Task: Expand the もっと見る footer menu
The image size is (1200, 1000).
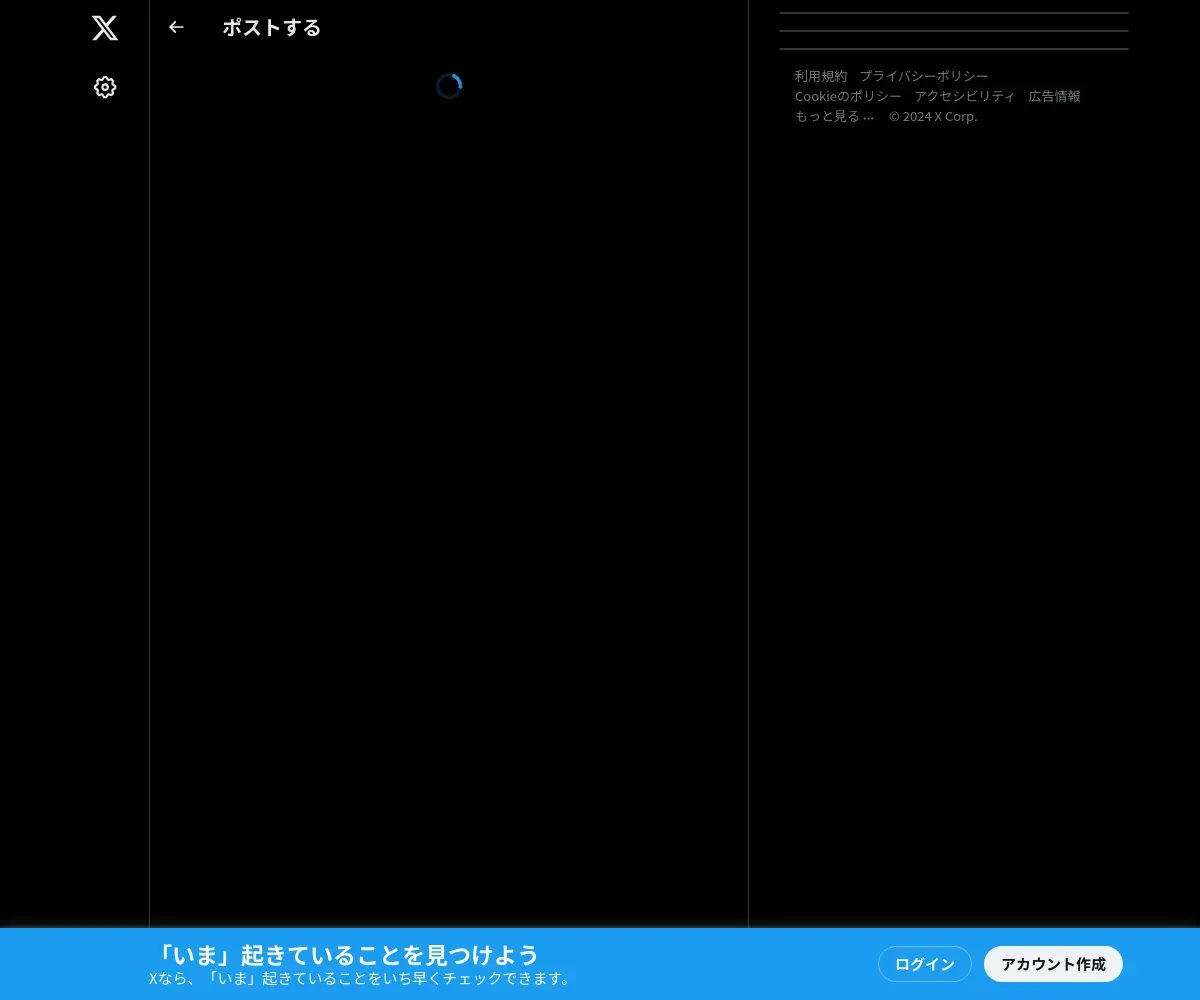Action: click(x=835, y=116)
